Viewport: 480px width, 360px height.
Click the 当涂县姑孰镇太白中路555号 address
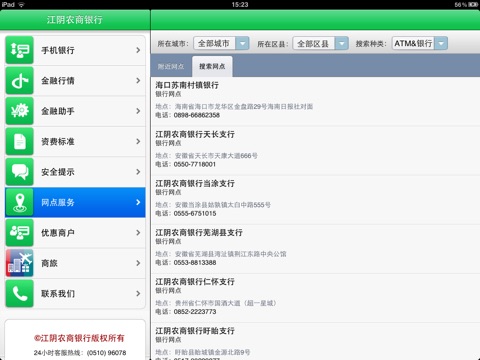pyautogui.click(x=223, y=205)
